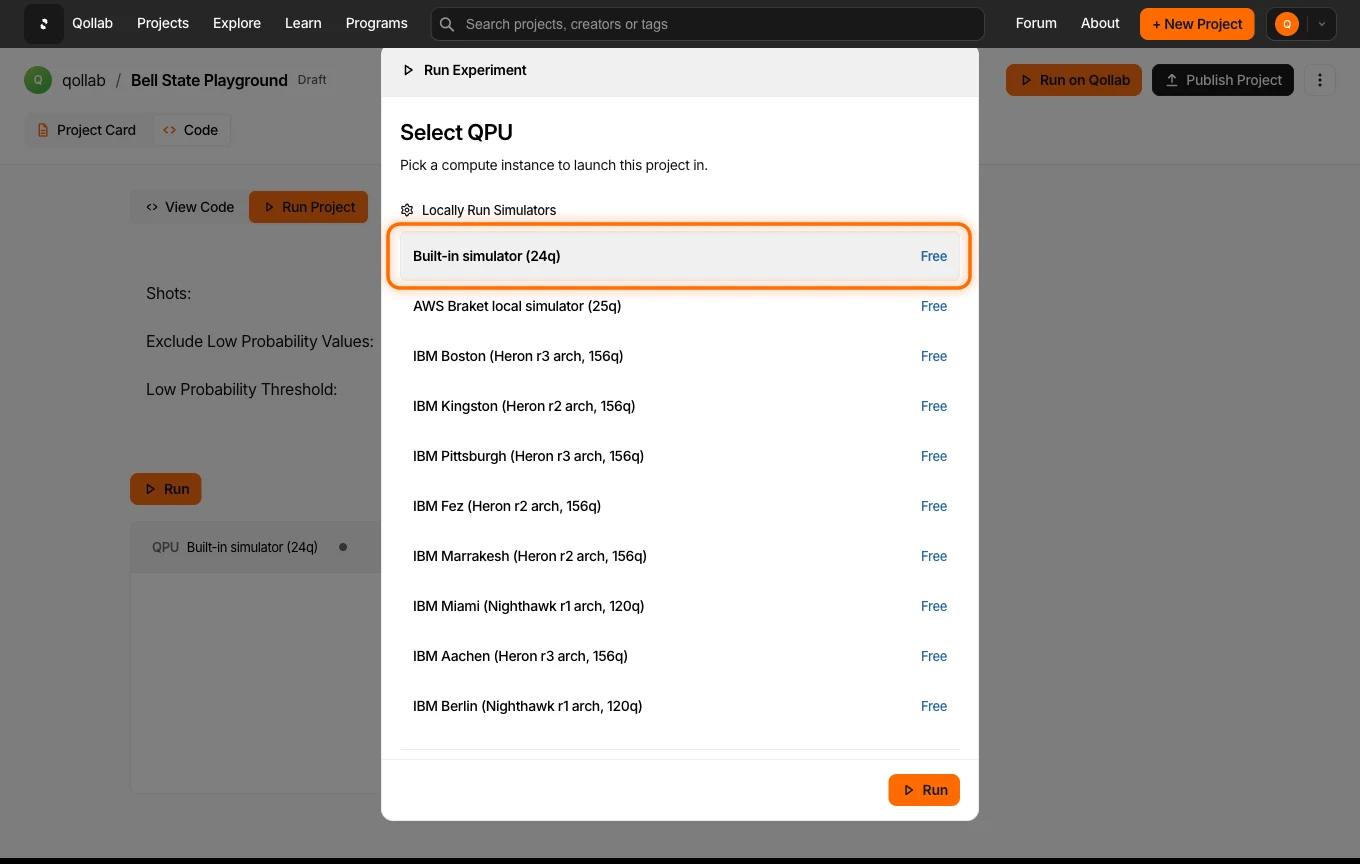The height and width of the screenshot is (864, 1360).
Task: Click the qollab owner breadcrumb link
Action: point(83,80)
